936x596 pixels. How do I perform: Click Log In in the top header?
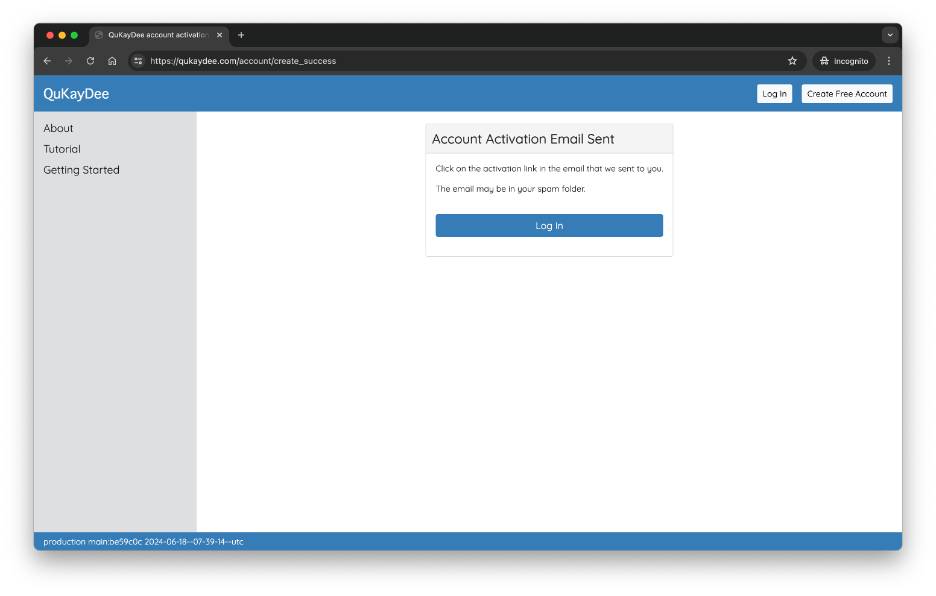click(774, 94)
